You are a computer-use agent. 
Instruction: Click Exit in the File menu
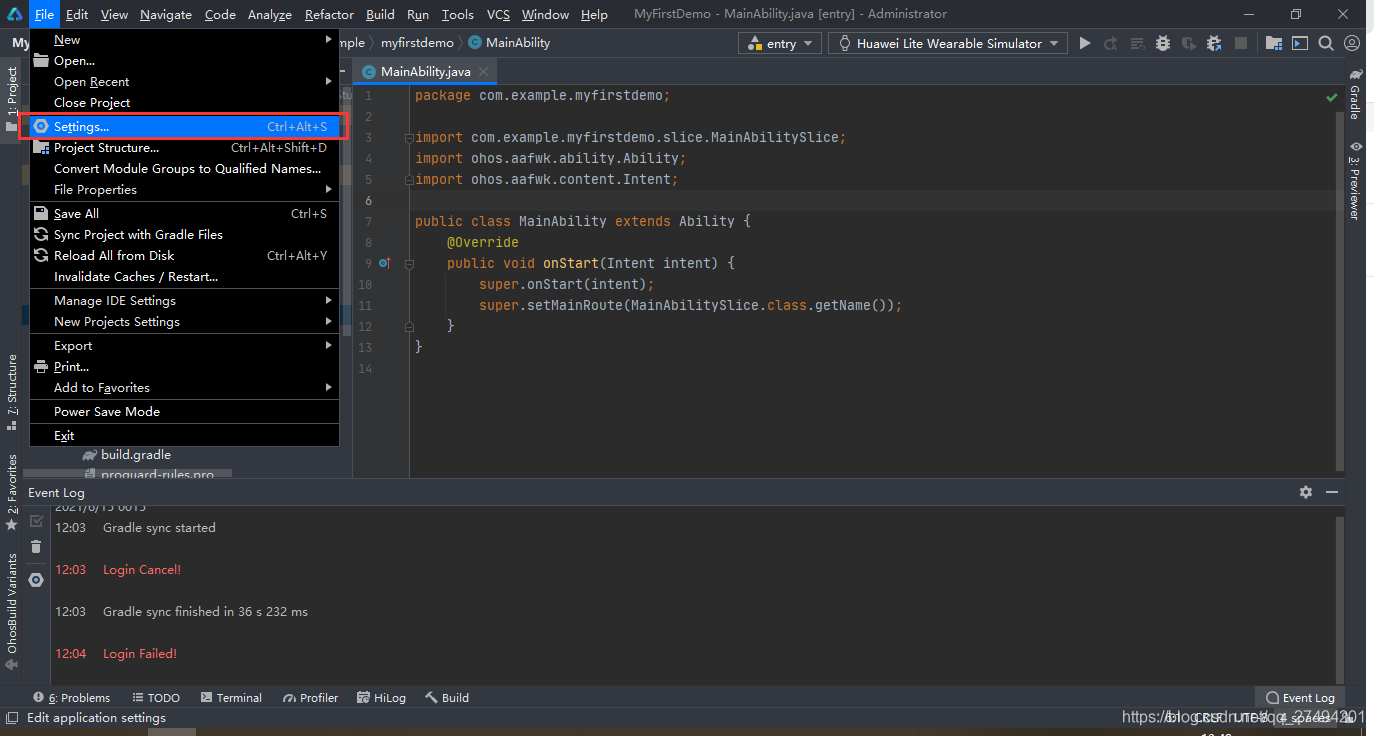[184, 436]
